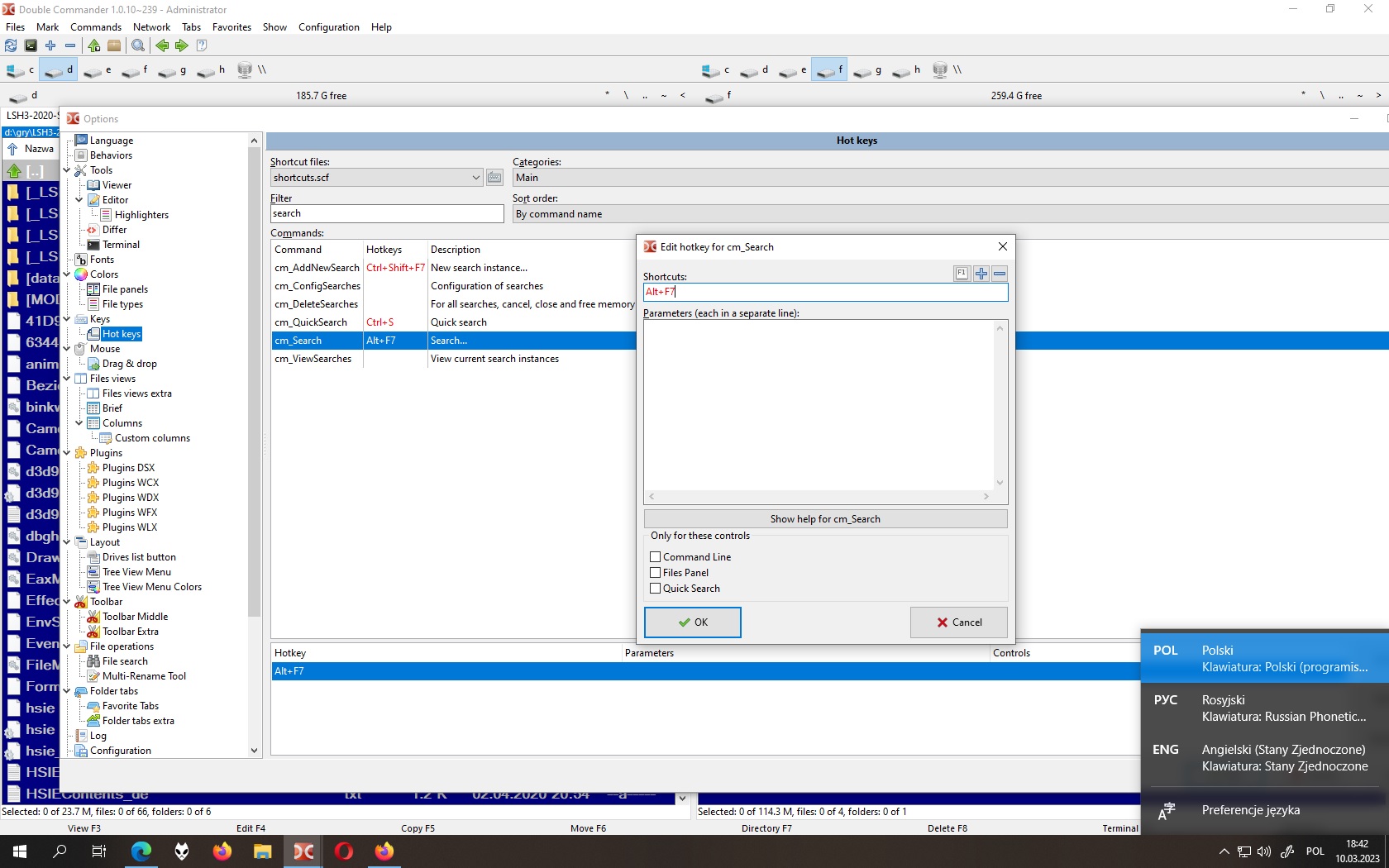Viewport: 1389px width, 868px height.
Task: Enable the Command Line control checkbox
Action: (656, 556)
